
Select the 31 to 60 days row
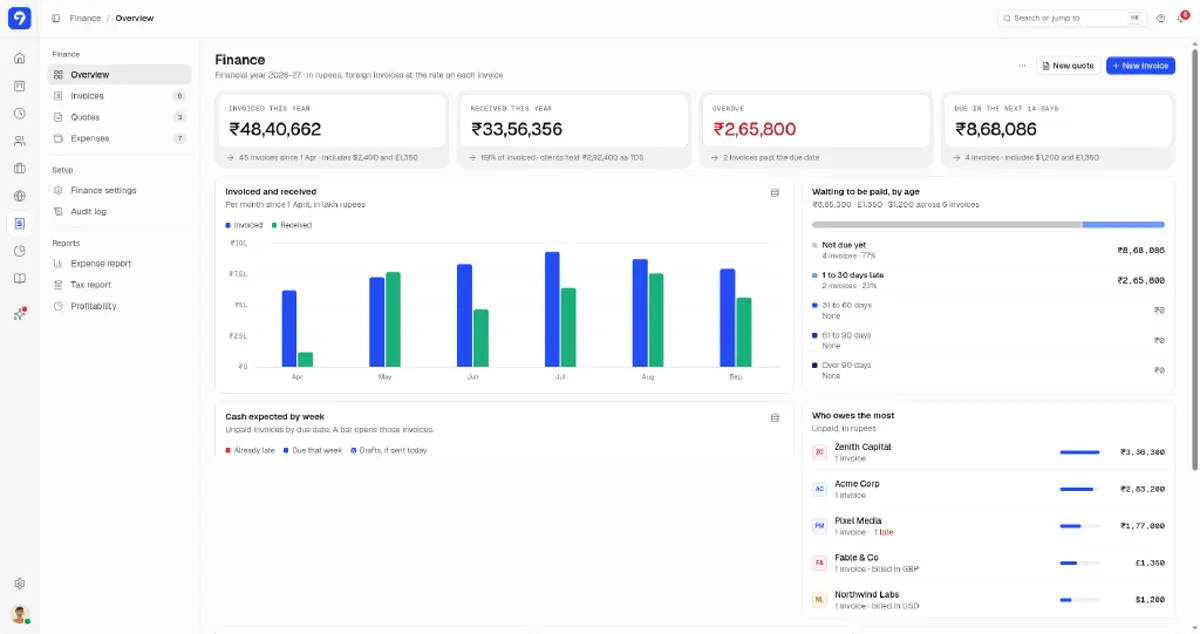point(988,310)
